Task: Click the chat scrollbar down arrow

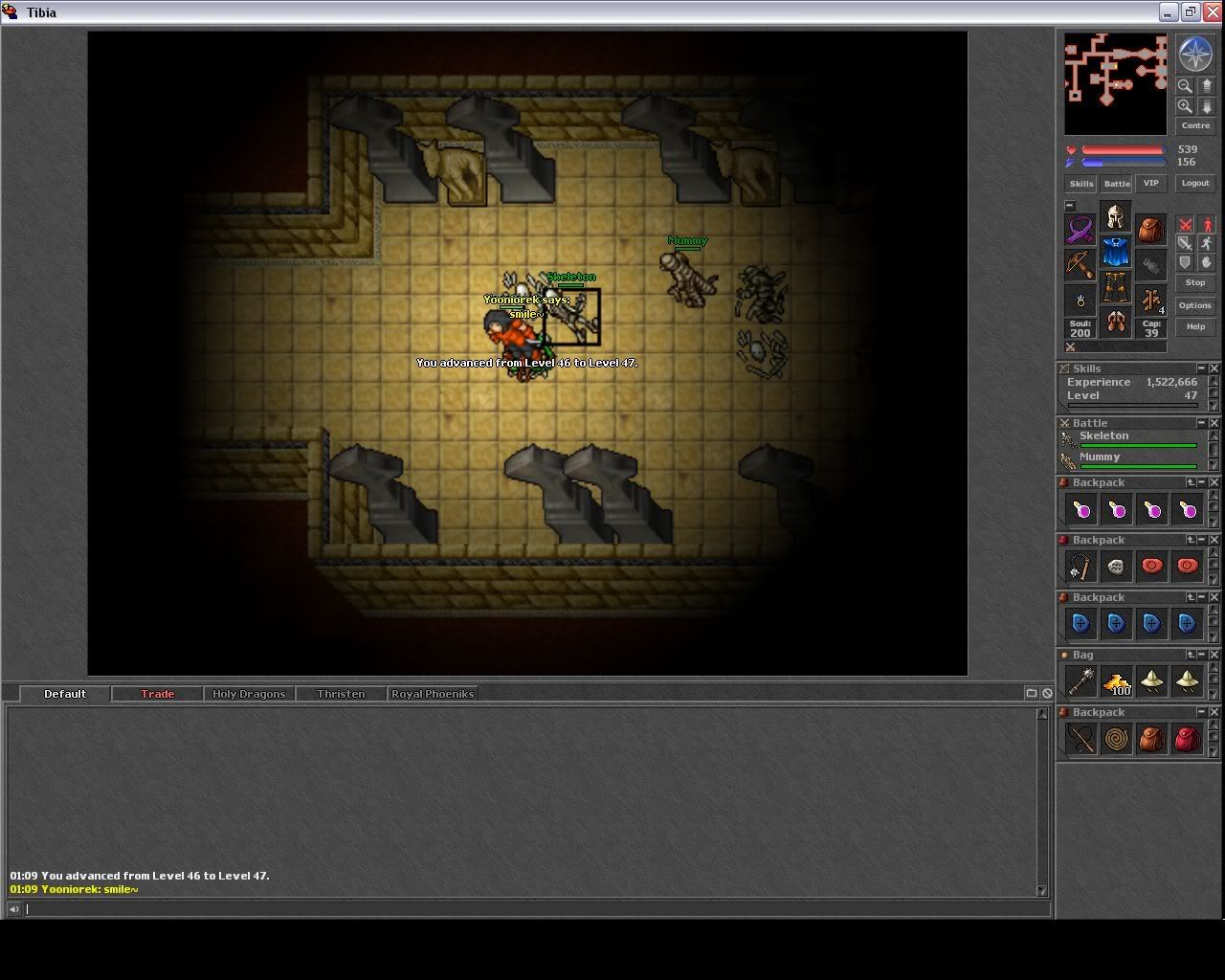Action: [1042, 891]
